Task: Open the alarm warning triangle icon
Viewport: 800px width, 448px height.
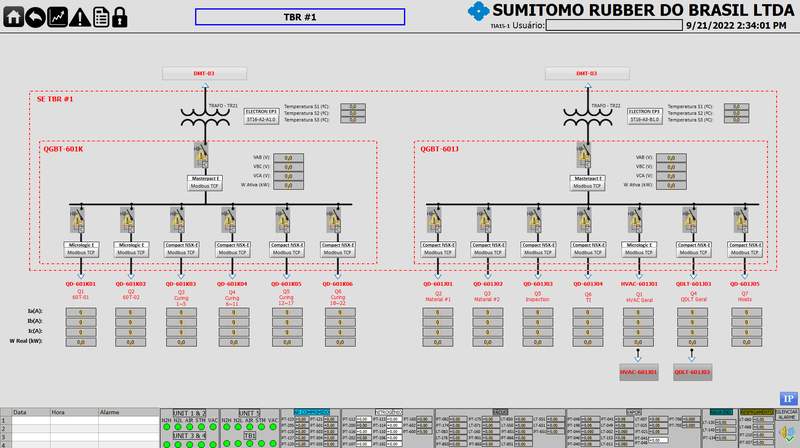Action: 80,17
